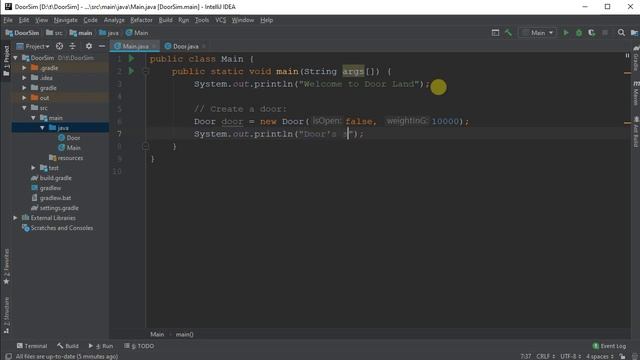The image size is (640, 360).
Task: Open the 4: Run tool window
Action: click(x=101, y=346)
